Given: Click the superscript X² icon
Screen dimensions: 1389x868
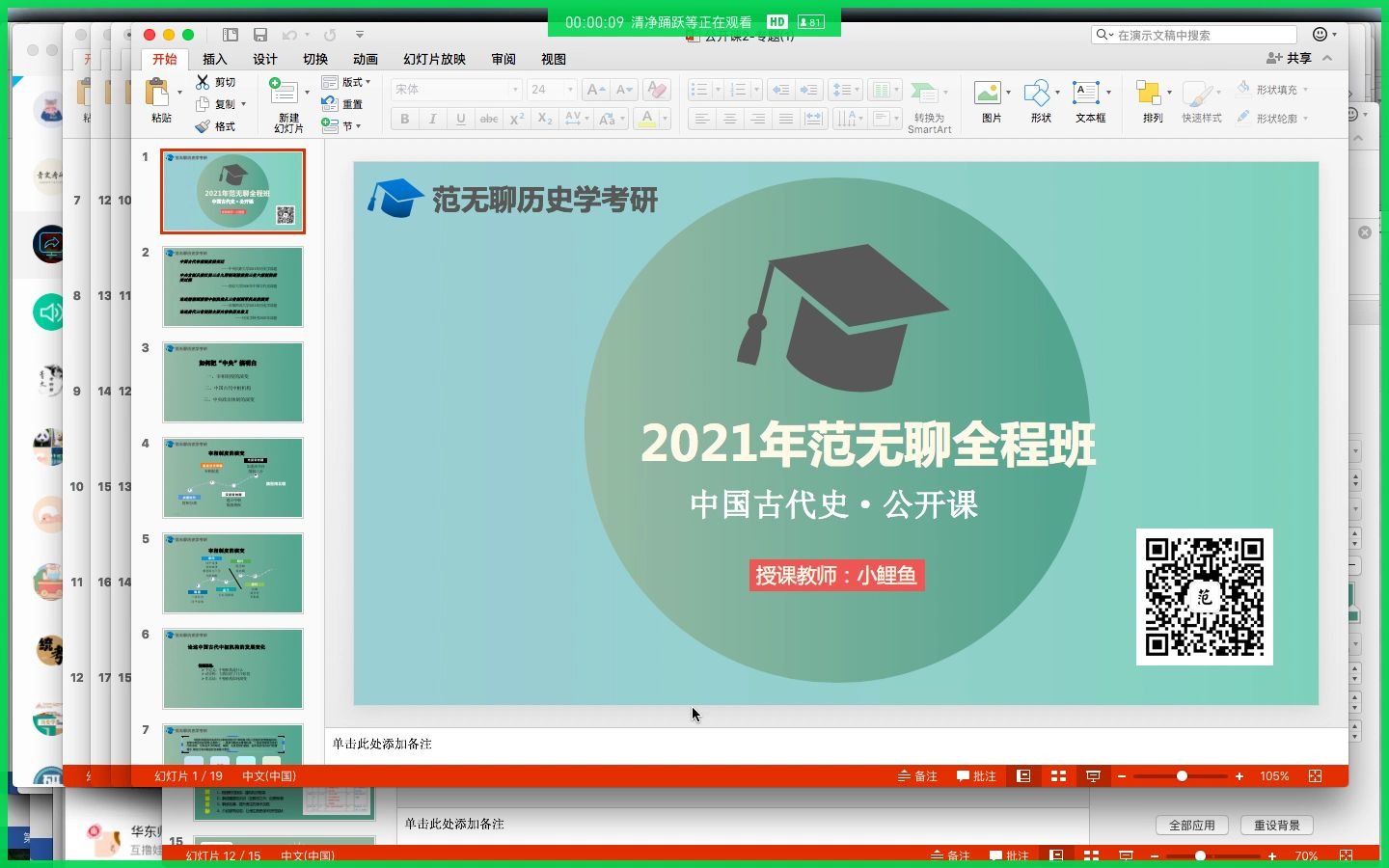Looking at the screenshot, I should pyautogui.click(x=517, y=119).
